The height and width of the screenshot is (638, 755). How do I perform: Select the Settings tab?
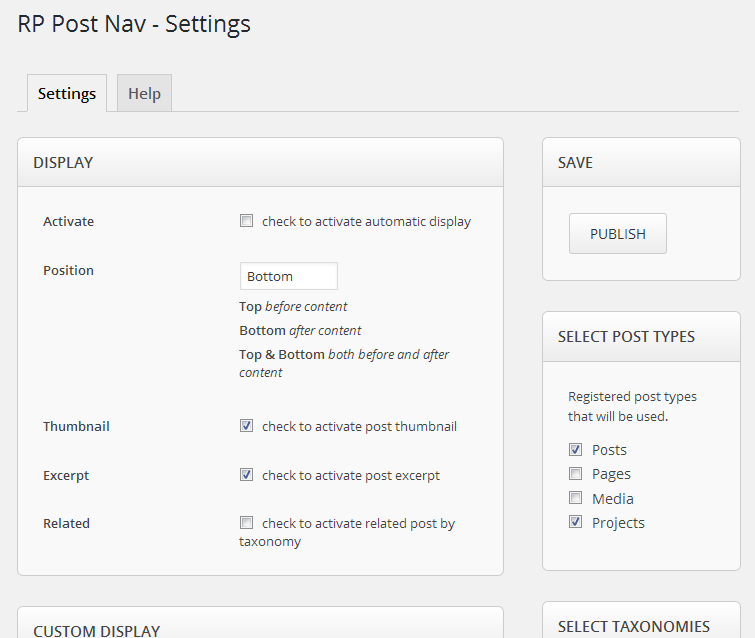click(67, 93)
